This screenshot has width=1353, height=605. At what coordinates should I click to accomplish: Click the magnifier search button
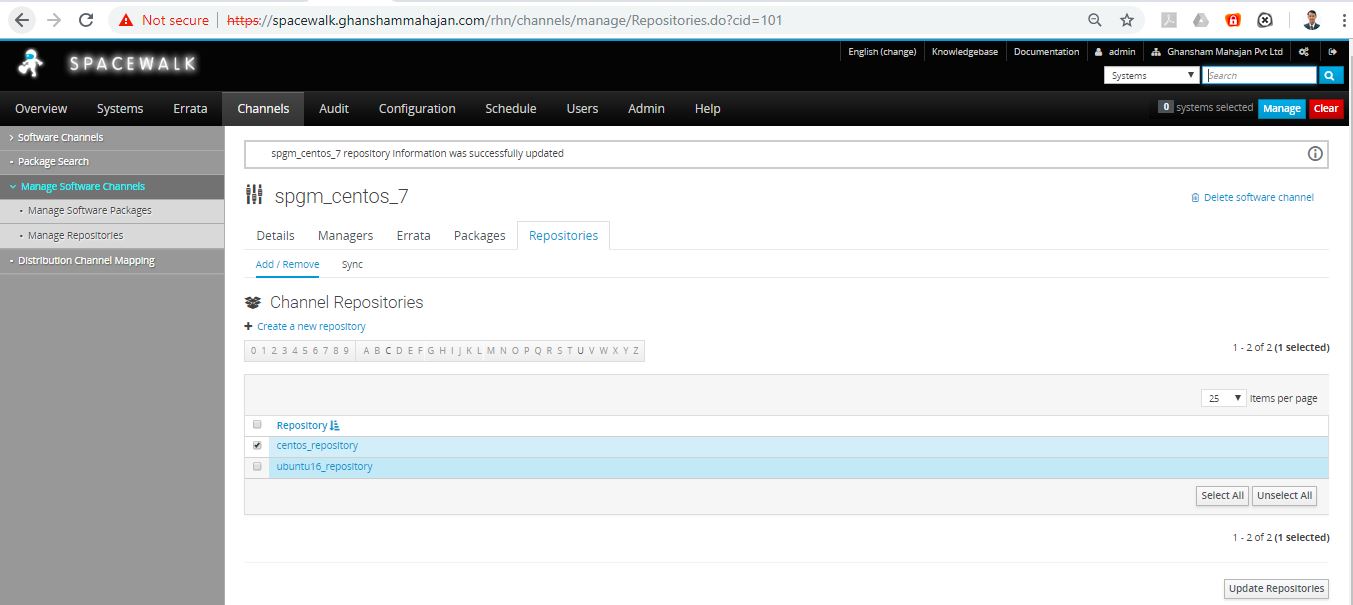pyautogui.click(x=1330, y=76)
